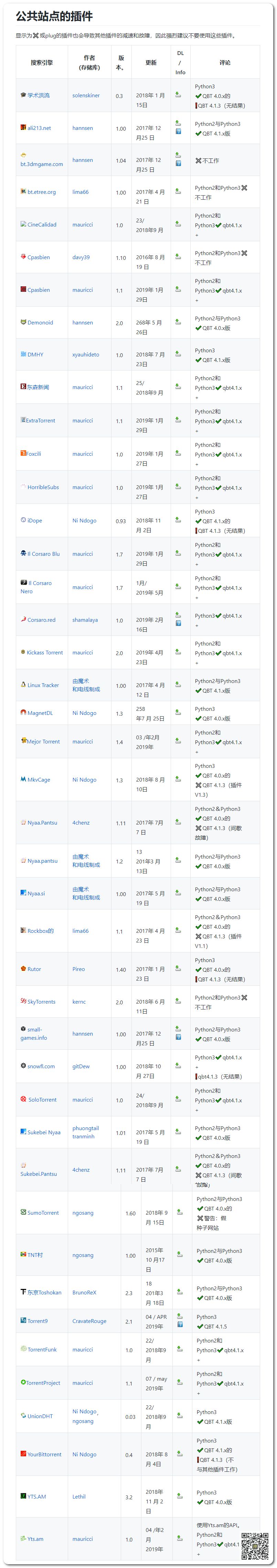
Task: Click the download icon in the ali213.net row
Action: pos(178,123)
